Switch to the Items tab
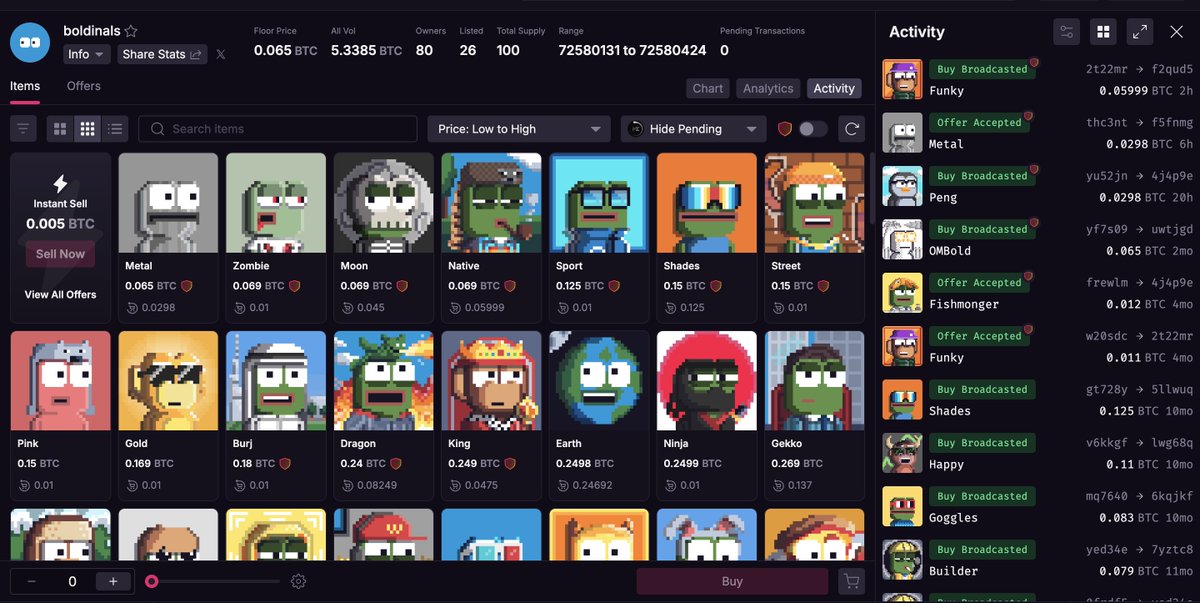Screen dimensions: 1200x603 25,86
